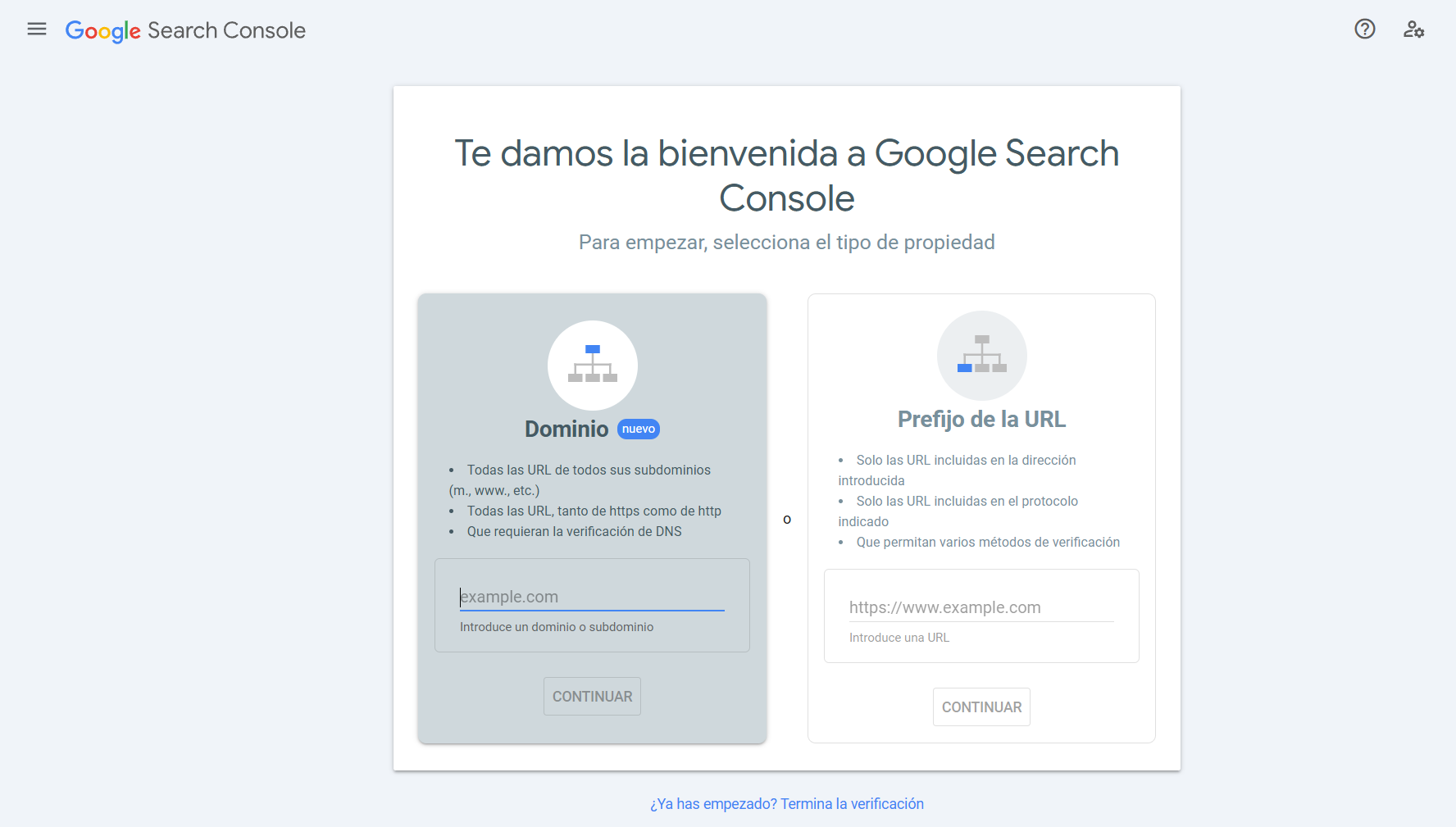Click 'Para empezar, selecciona el tipo de propiedad'

[x=787, y=243]
